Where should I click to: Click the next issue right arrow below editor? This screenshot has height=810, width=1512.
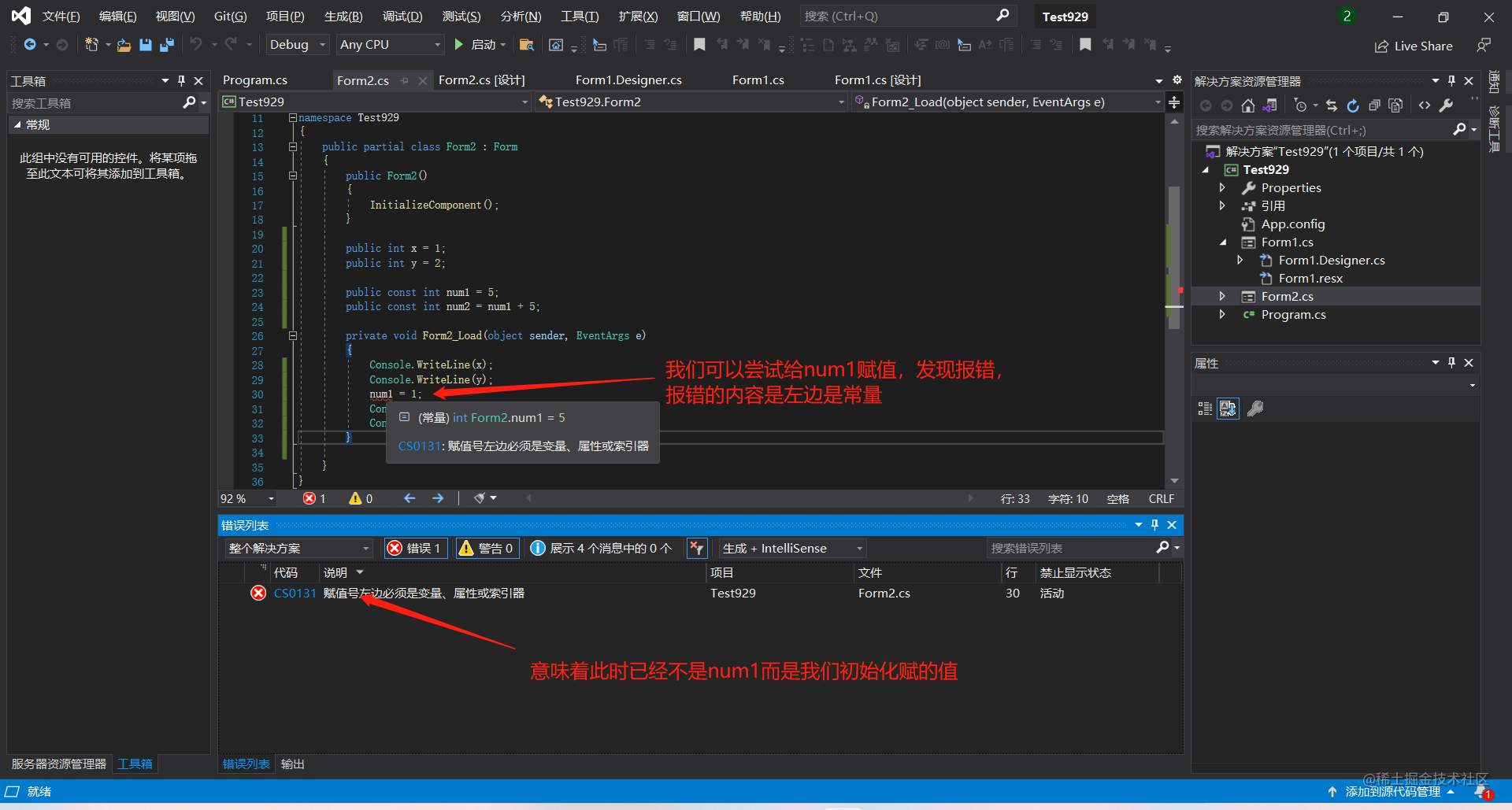click(x=438, y=498)
